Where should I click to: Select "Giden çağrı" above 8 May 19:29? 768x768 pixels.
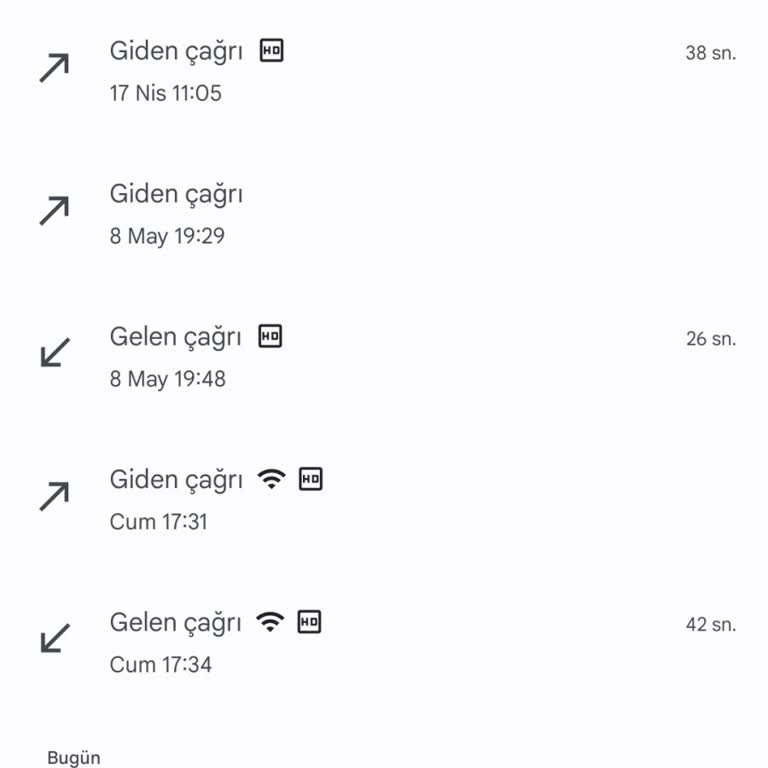176,194
